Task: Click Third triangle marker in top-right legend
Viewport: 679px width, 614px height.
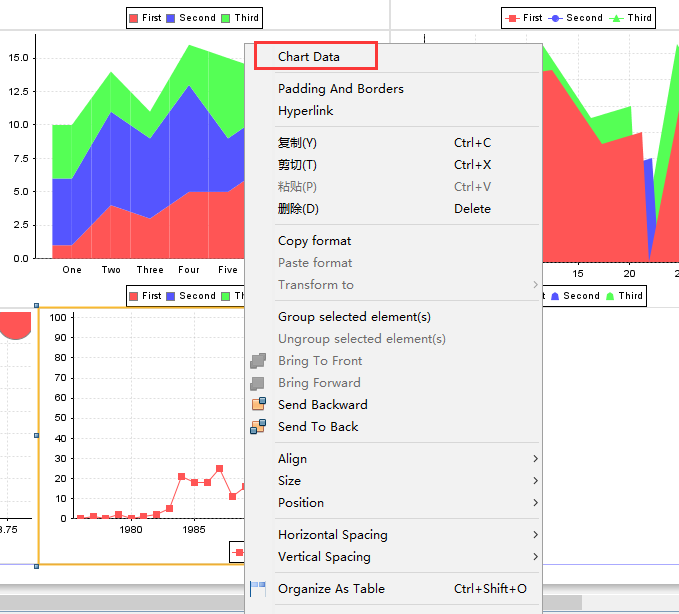Action: coord(616,18)
